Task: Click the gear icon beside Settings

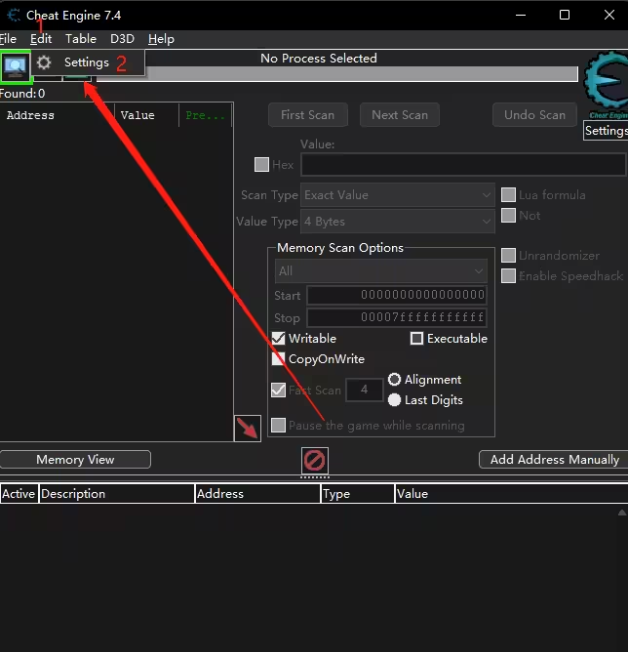Action: click(x=44, y=63)
